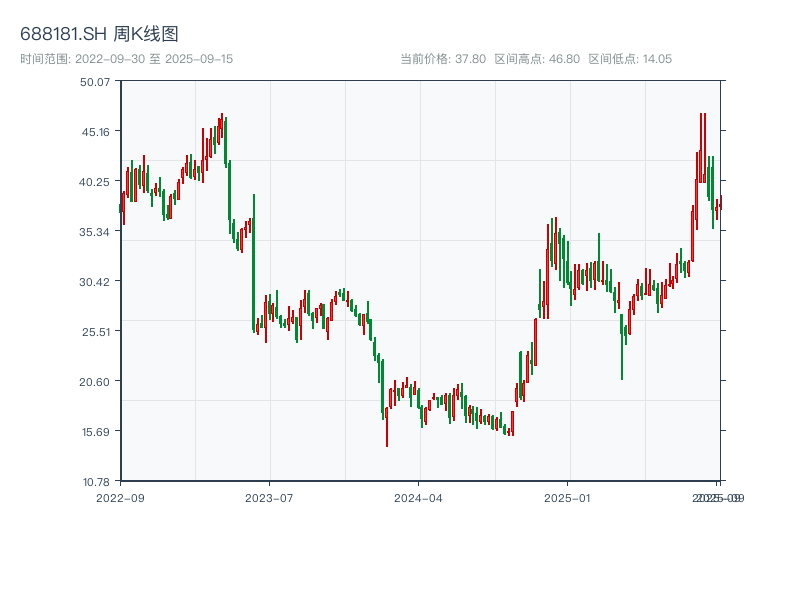Click the long green drop candle before 2023-07

click(254, 262)
